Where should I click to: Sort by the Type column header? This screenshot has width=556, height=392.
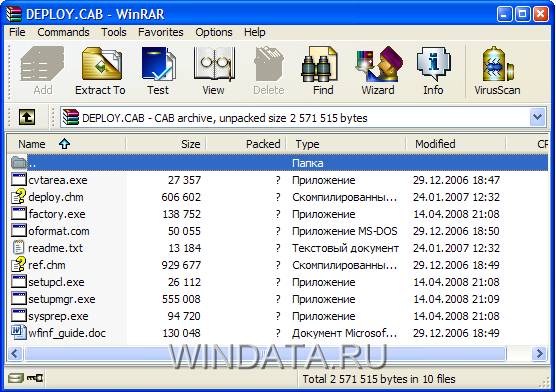346,144
